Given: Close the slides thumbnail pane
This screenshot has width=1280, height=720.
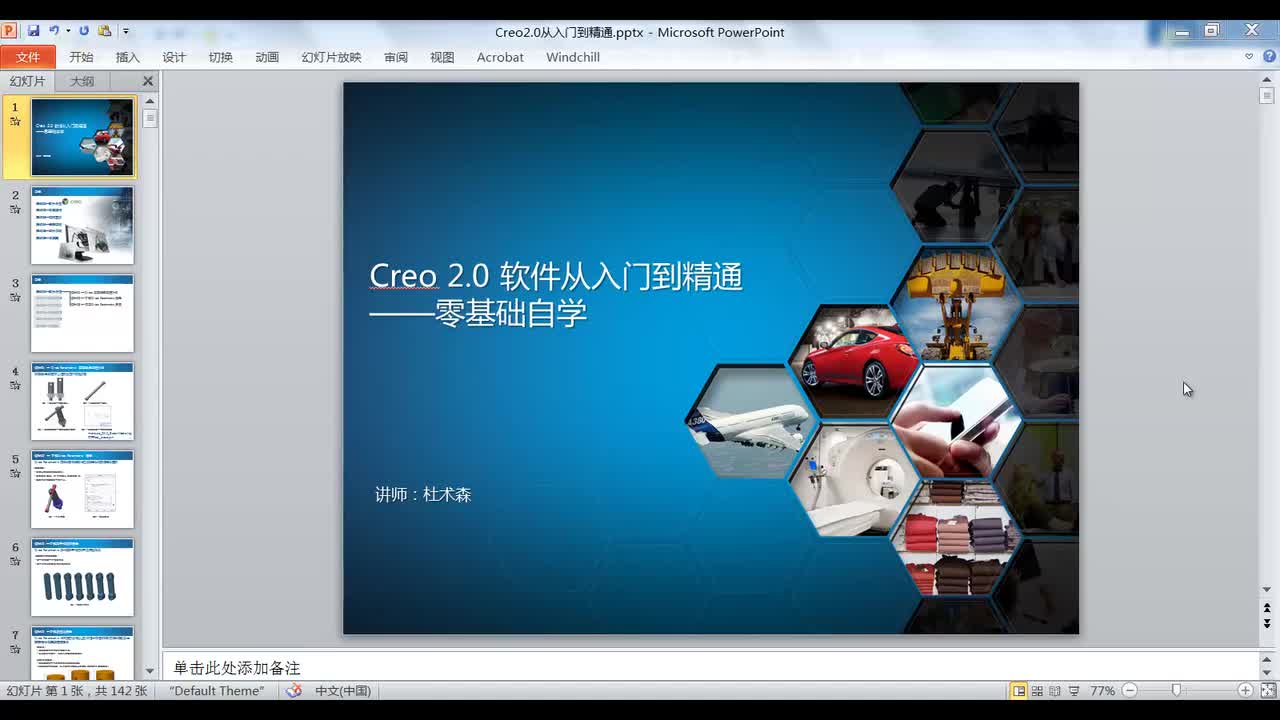Looking at the screenshot, I should click(x=148, y=81).
